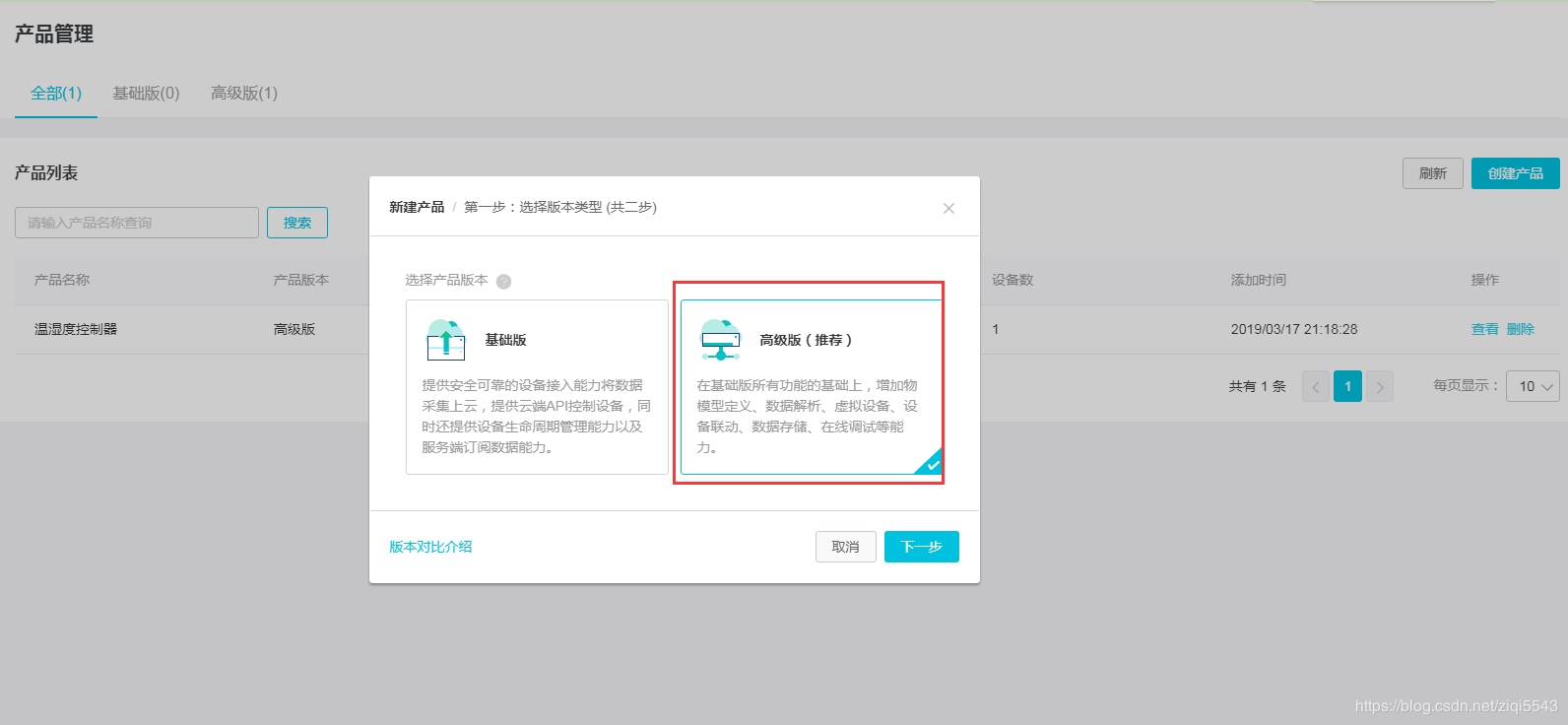This screenshot has width=1568, height=725.
Task: Focus the product name search field
Action: pyautogui.click(x=137, y=223)
